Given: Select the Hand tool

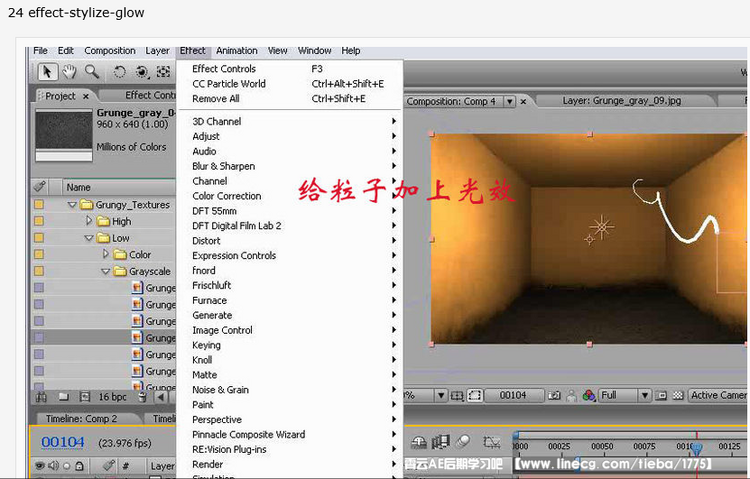Looking at the screenshot, I should (70, 72).
